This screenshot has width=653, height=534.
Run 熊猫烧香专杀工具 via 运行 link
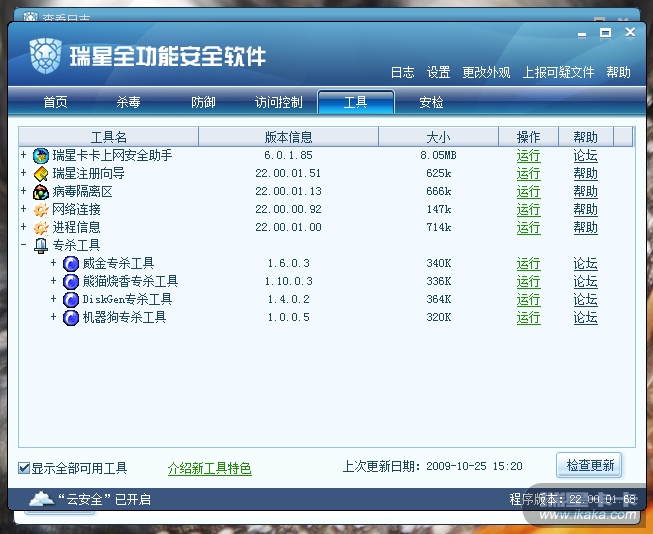click(x=528, y=282)
